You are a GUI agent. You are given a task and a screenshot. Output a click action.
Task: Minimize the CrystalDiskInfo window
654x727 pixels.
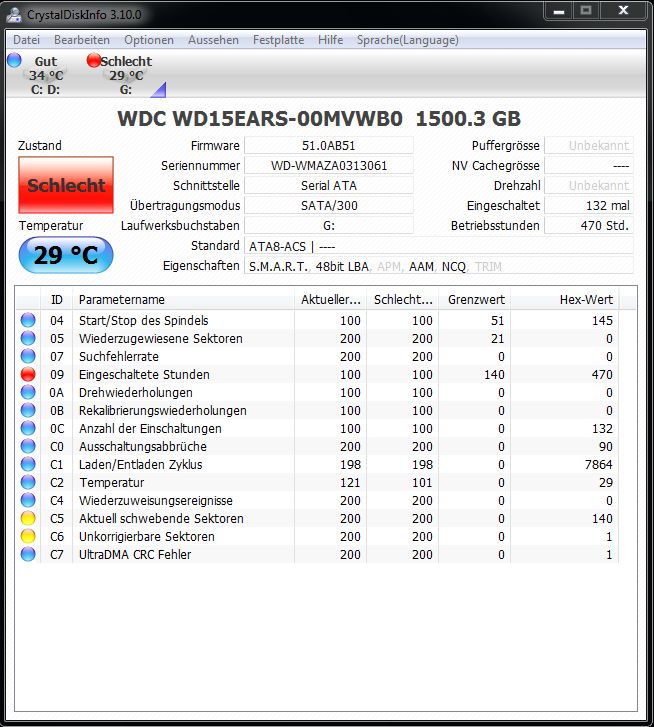coord(559,11)
